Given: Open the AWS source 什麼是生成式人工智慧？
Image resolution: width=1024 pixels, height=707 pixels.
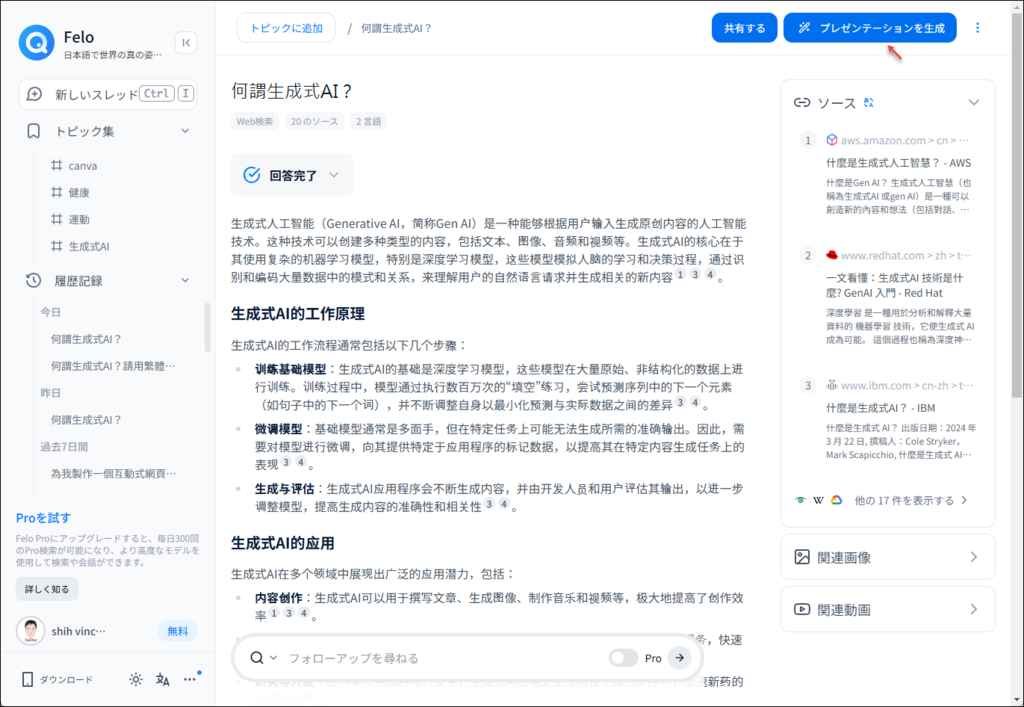Looking at the screenshot, I should point(898,163).
